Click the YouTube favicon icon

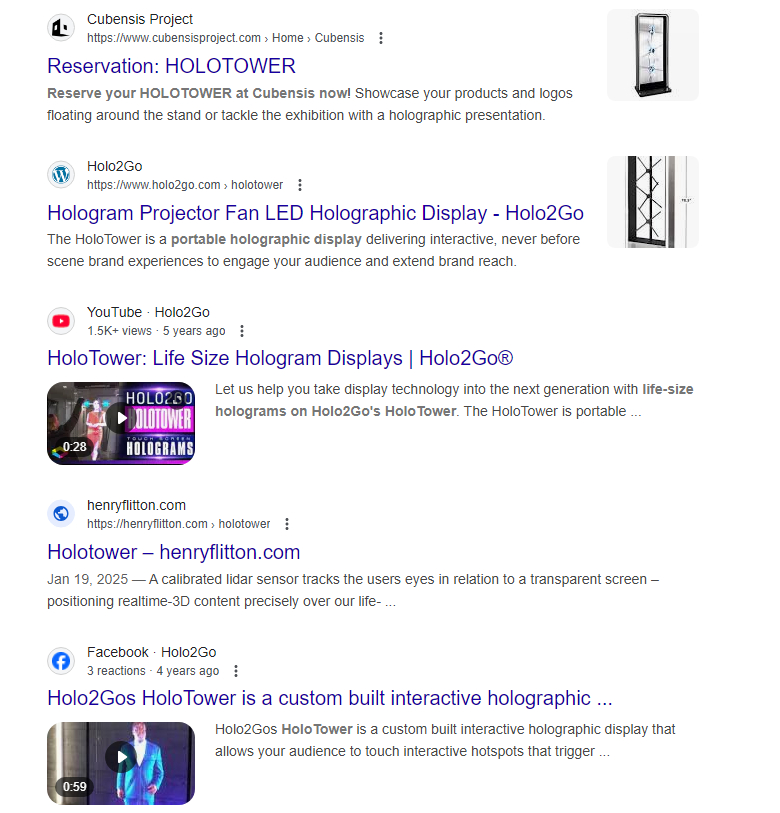[x=61, y=321]
